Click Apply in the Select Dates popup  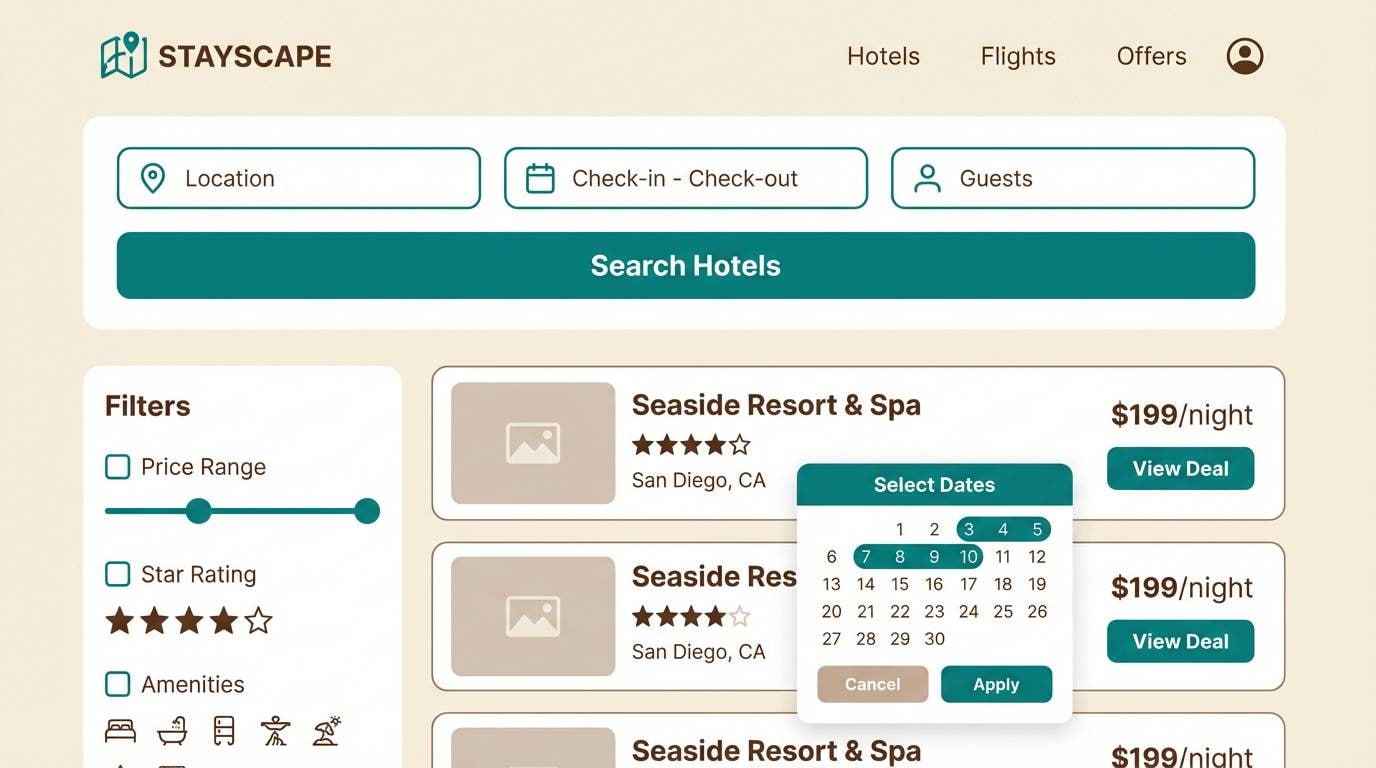(996, 684)
